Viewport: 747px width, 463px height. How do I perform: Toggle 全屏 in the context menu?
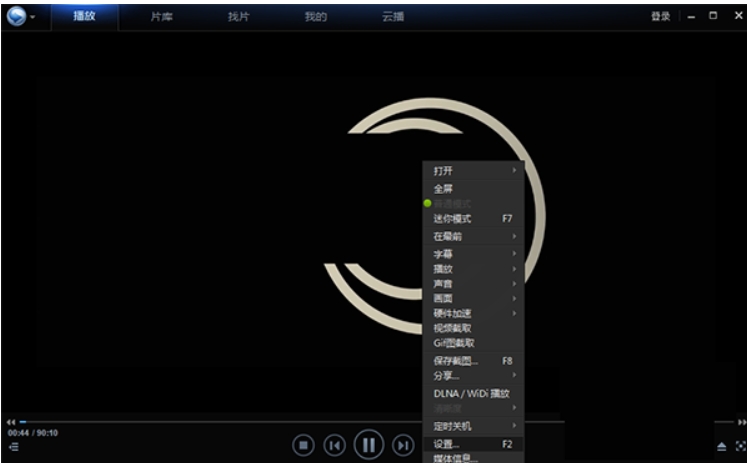(443, 188)
